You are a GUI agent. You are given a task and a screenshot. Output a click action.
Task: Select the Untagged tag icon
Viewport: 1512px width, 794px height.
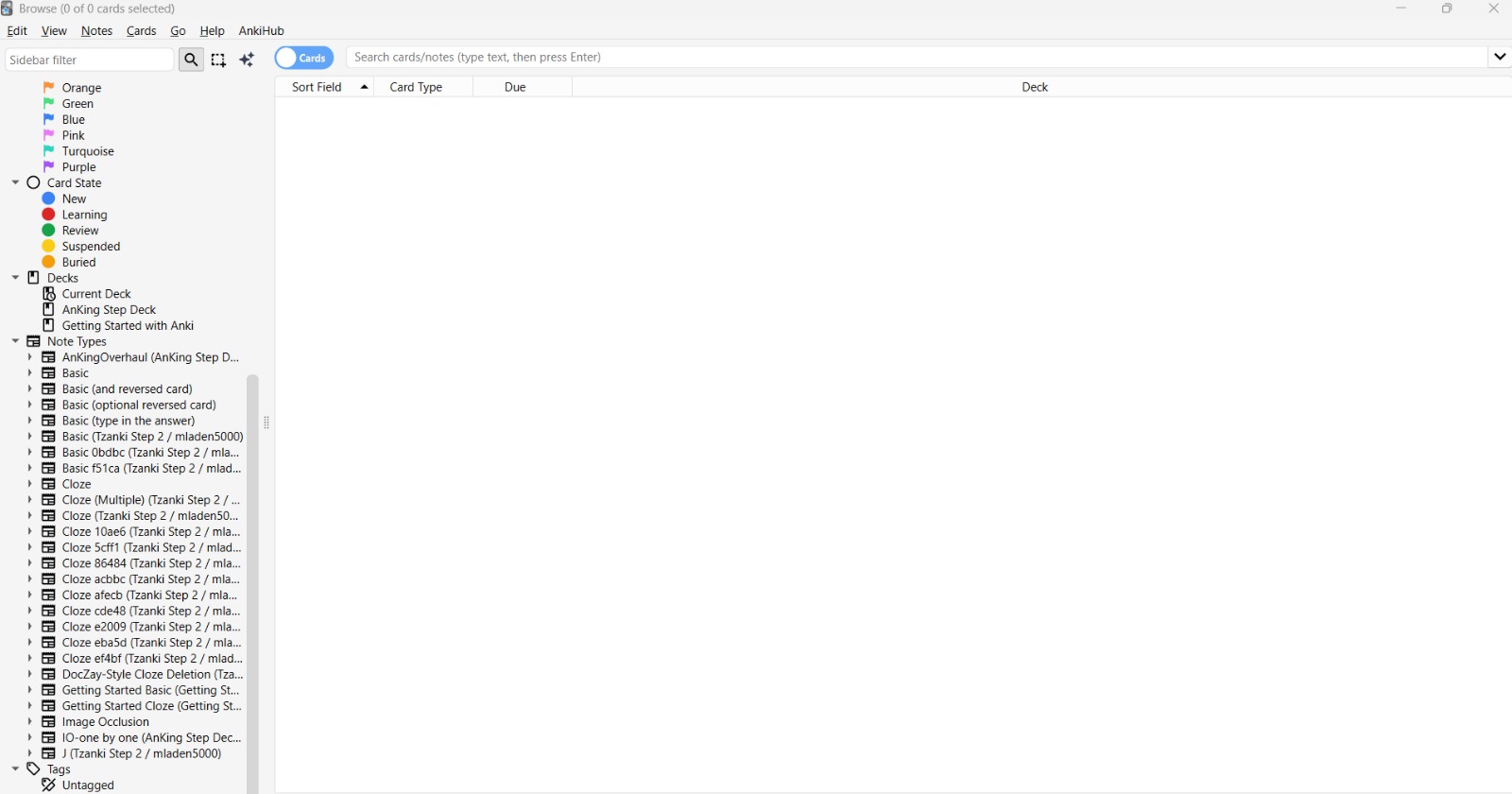pyautogui.click(x=49, y=785)
